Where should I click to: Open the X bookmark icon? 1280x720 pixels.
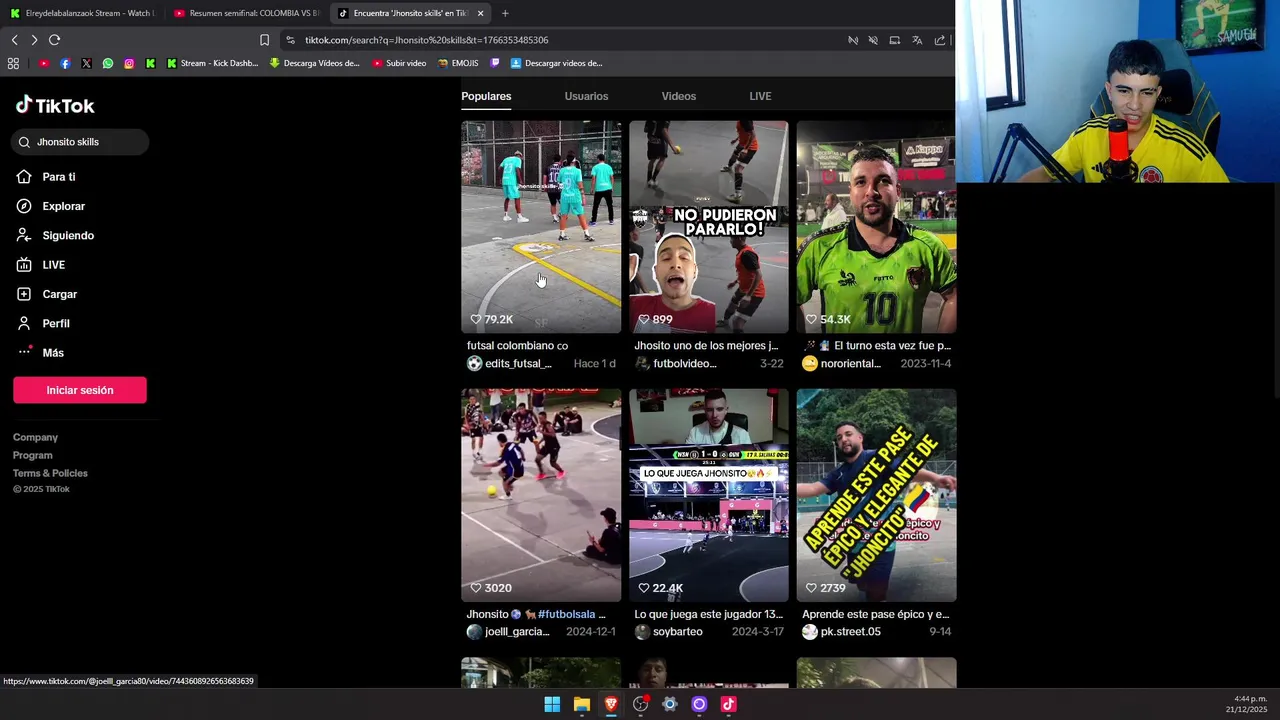[86, 63]
